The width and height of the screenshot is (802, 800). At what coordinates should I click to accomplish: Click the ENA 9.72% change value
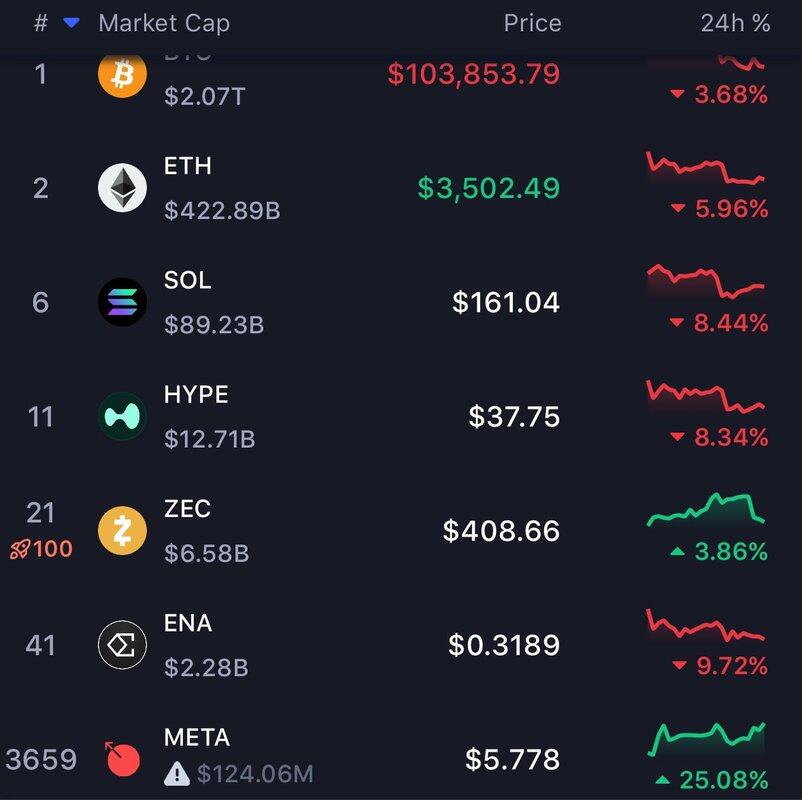coord(731,666)
